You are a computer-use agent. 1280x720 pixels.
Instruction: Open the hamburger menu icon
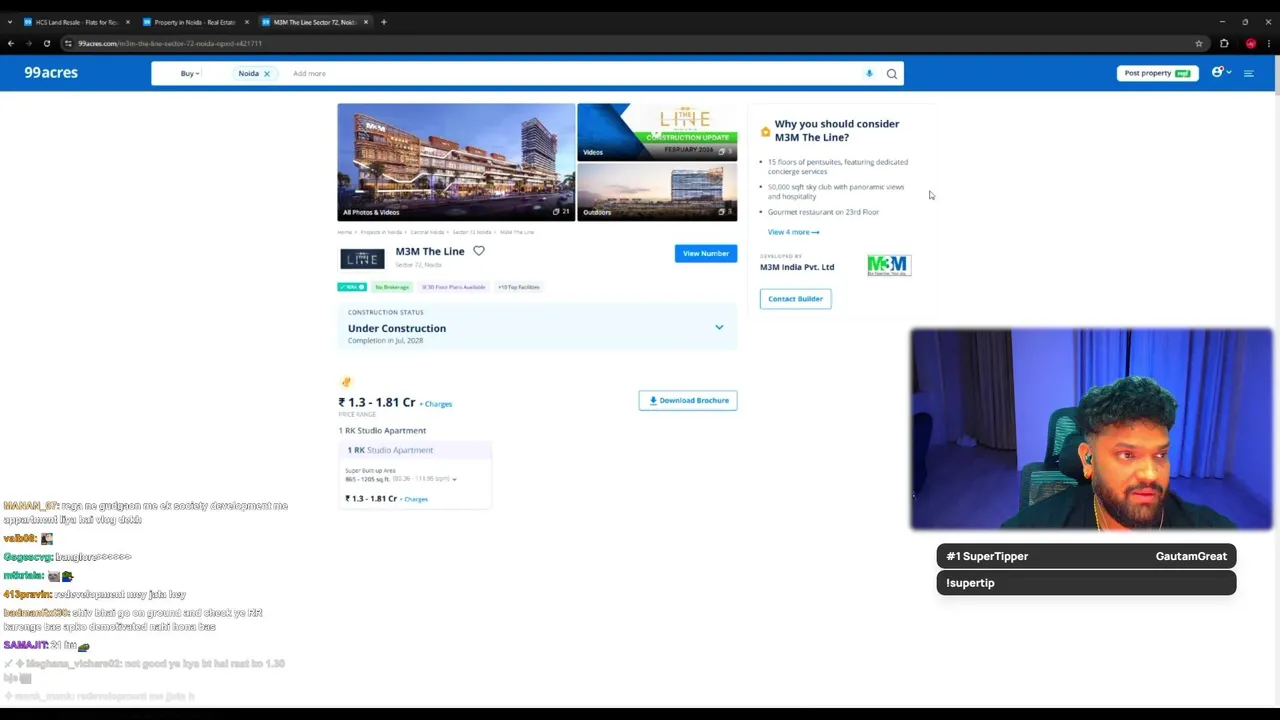pyautogui.click(x=1248, y=73)
